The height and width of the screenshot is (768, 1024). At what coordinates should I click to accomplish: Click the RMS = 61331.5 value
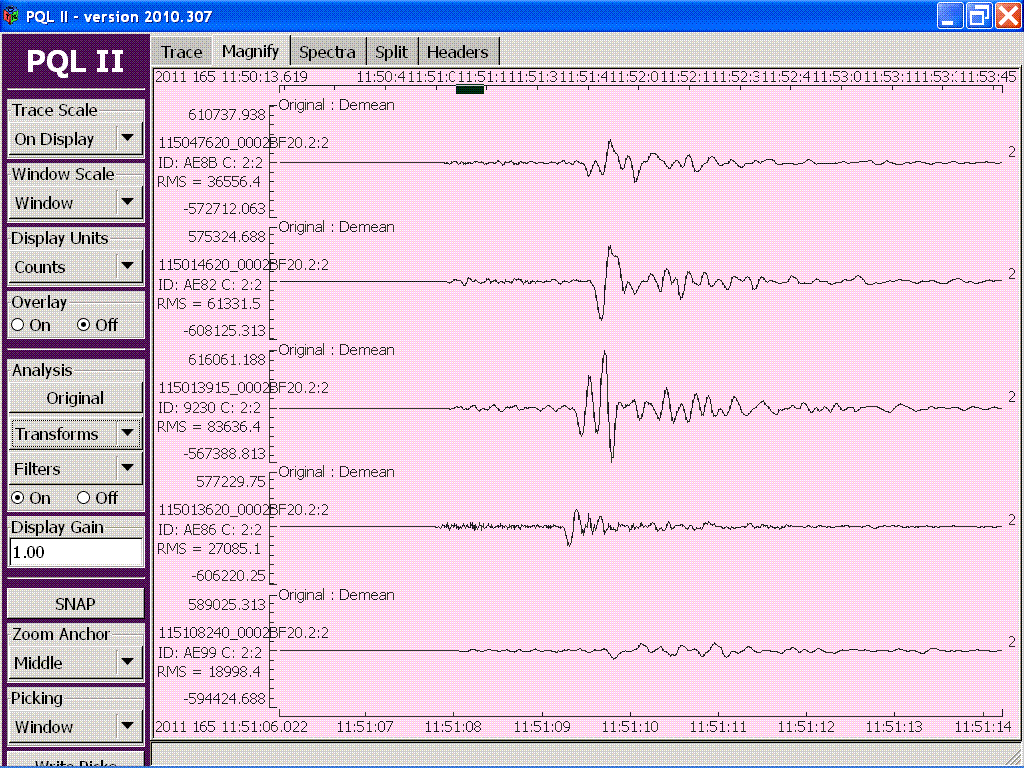[209, 304]
